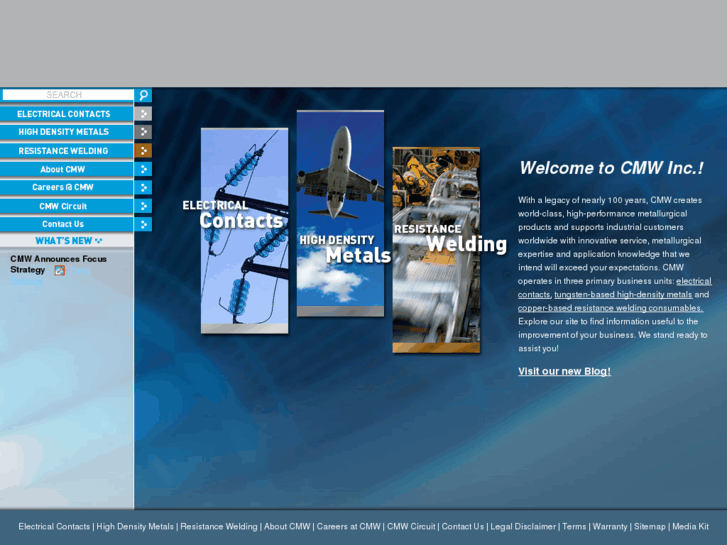
Task: Open the CMW Circuit sidebar menu
Action: coord(67,206)
